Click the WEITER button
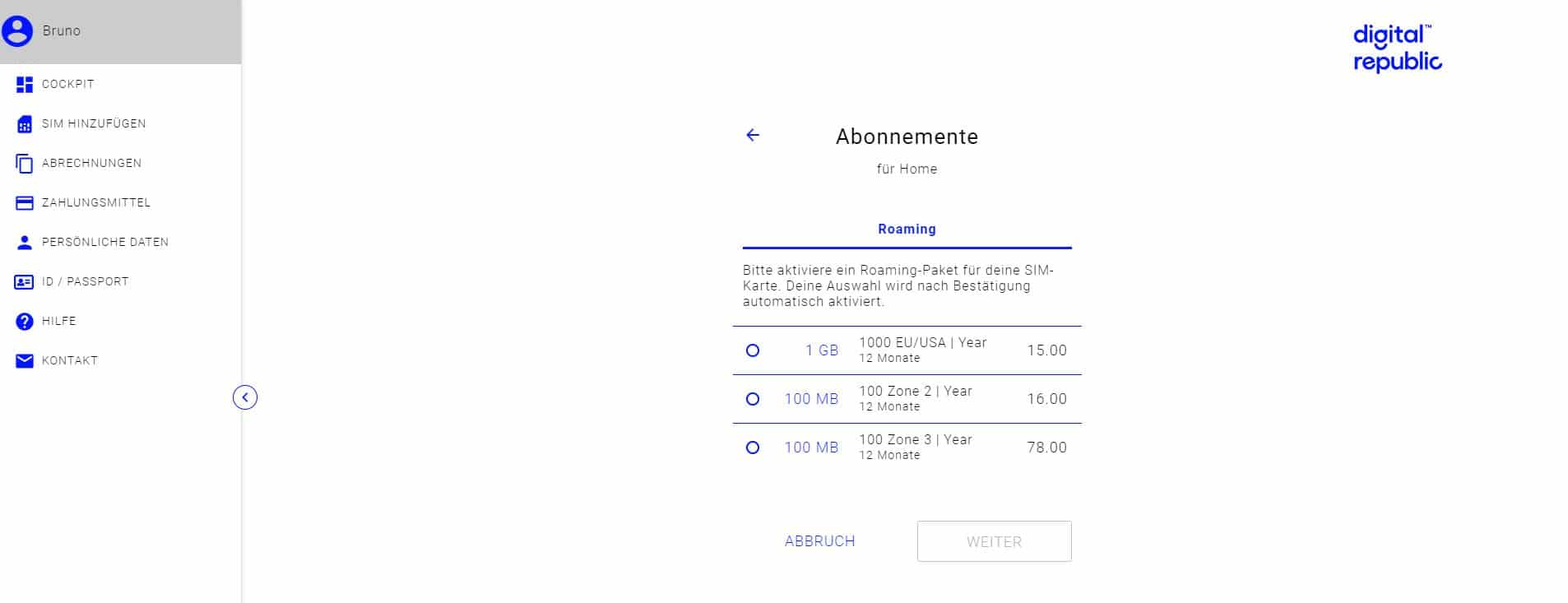This screenshot has width=1568, height=603. pyautogui.click(x=994, y=541)
